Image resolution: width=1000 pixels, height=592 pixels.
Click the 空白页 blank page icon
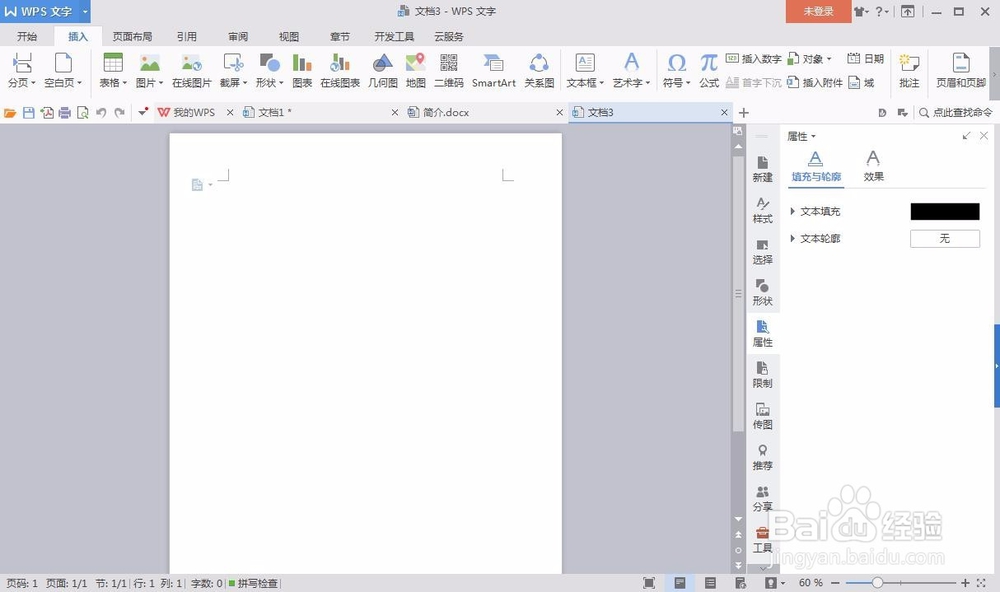(x=63, y=64)
